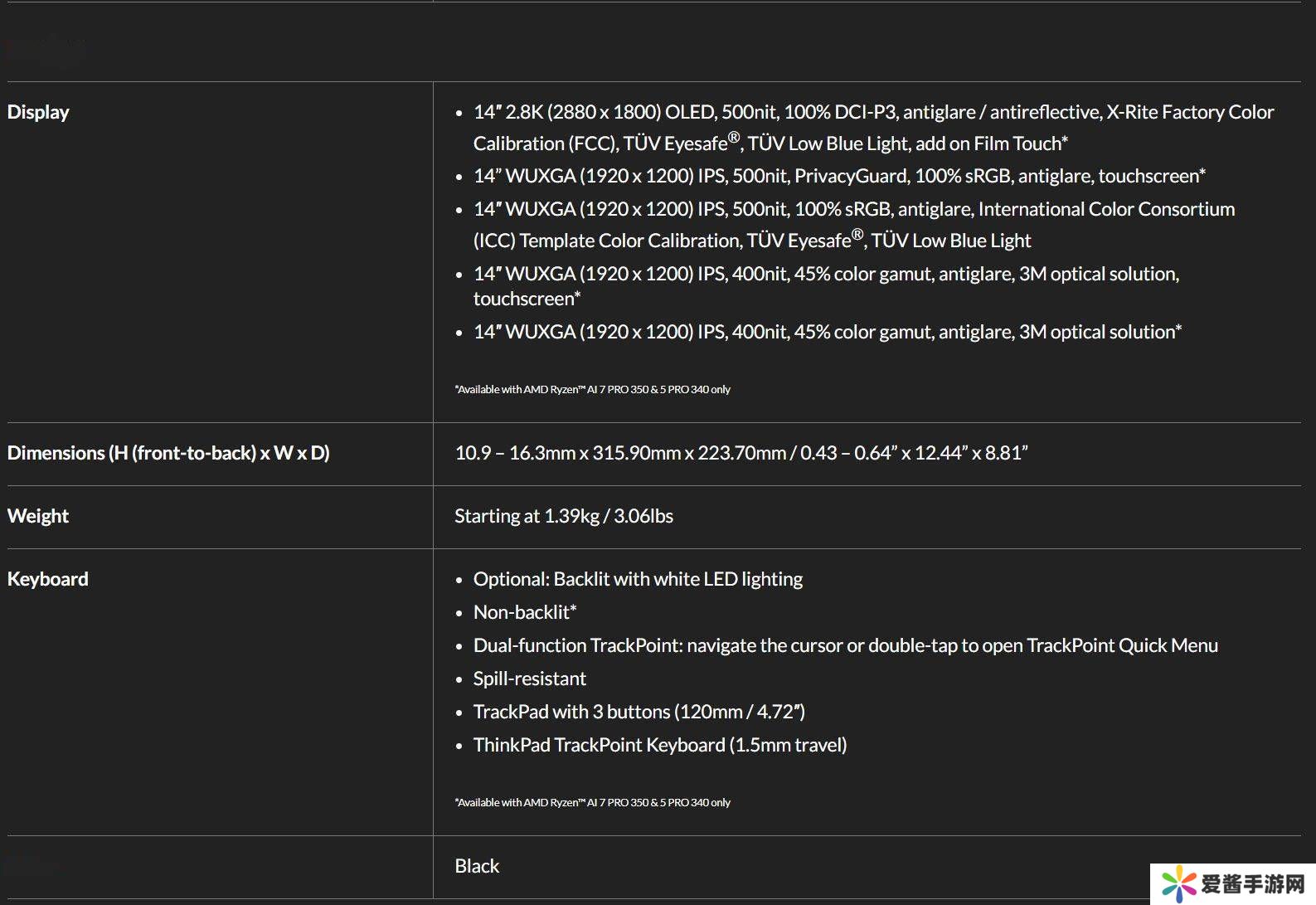Click the Spill-resistant keyboard item
Viewport: 1316px width, 905px height.
click(529, 679)
